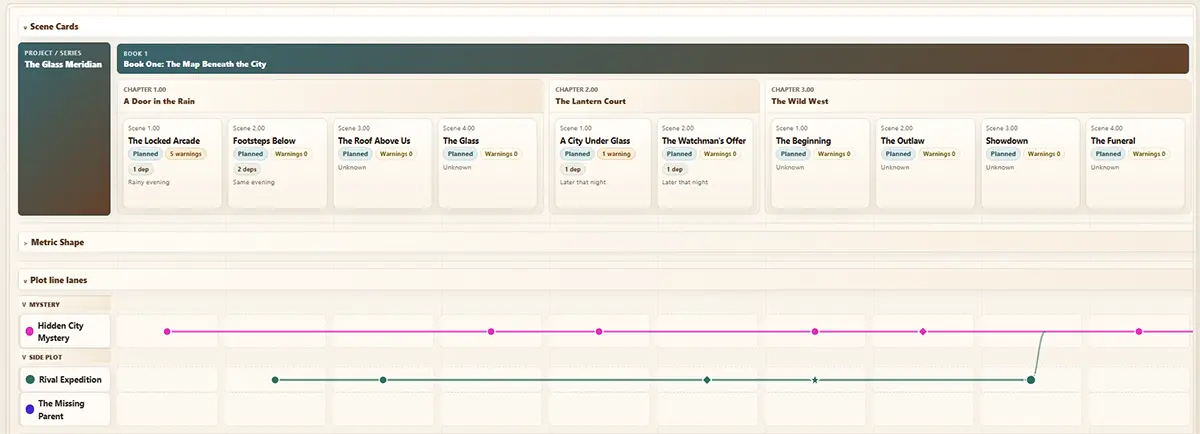Open The Glass Meridian project card
The width and height of the screenshot is (1200, 434).
click(x=64, y=129)
